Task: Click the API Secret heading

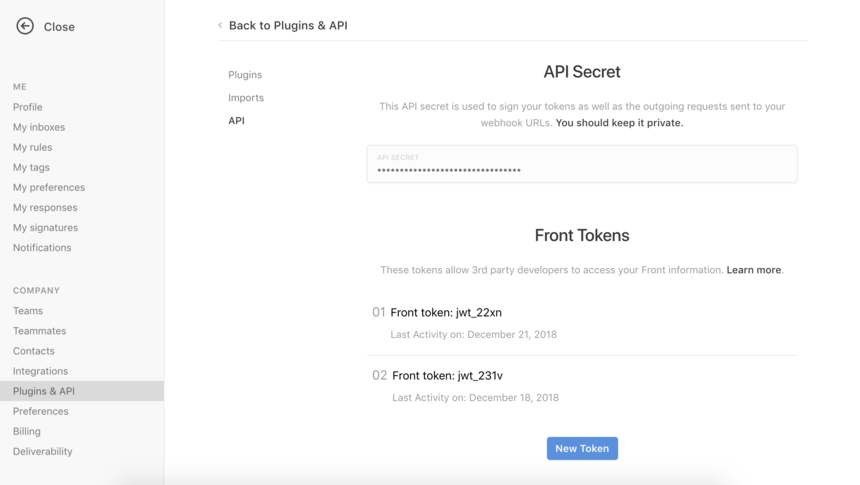Action: (582, 72)
